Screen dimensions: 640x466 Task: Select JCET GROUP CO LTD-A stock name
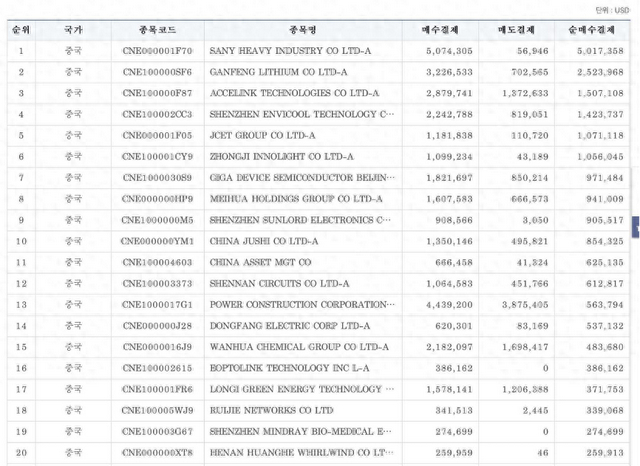click(262, 135)
